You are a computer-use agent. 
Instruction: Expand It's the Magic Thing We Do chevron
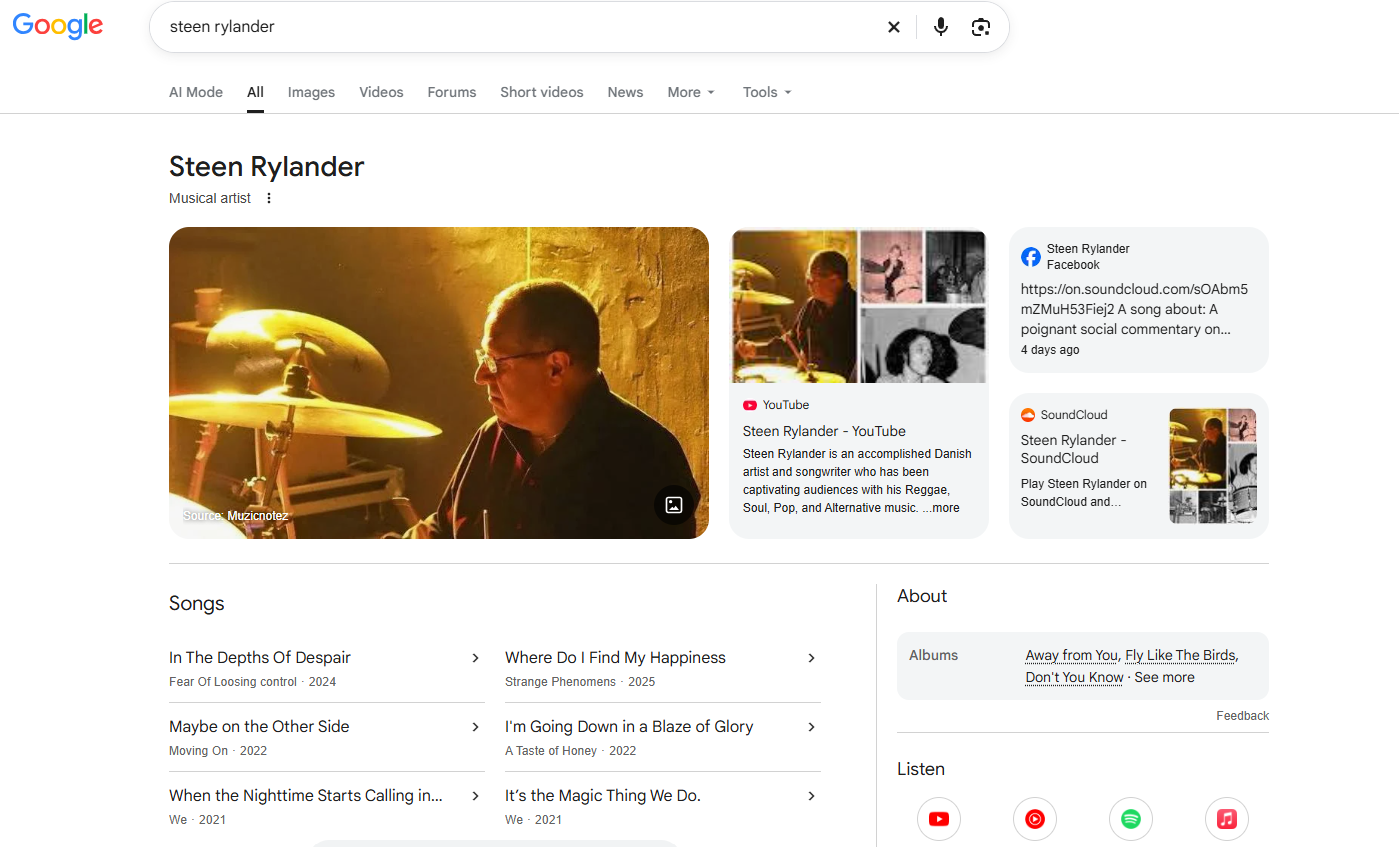click(x=812, y=796)
